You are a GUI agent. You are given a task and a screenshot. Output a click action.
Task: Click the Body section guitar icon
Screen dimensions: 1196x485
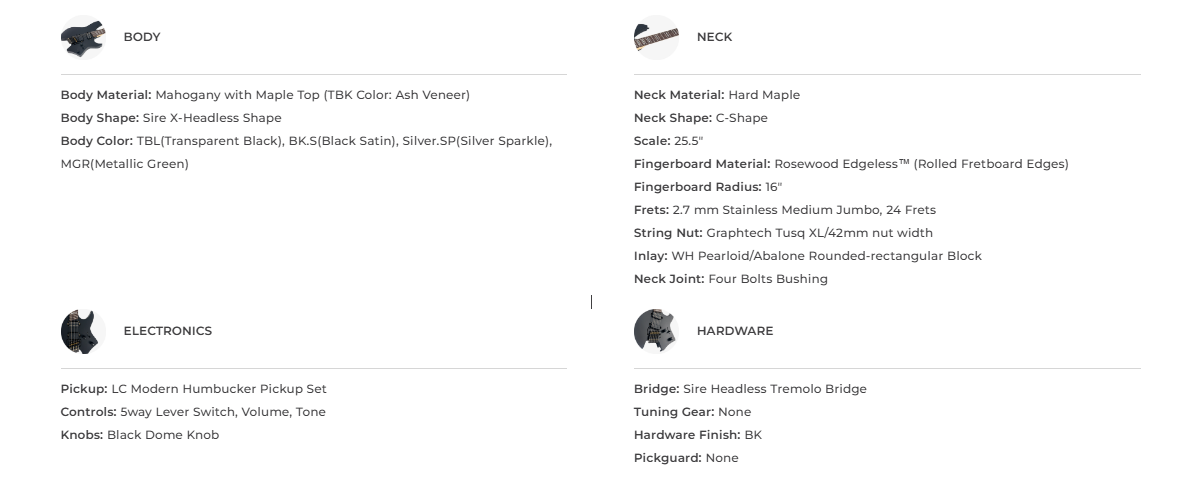click(x=83, y=37)
